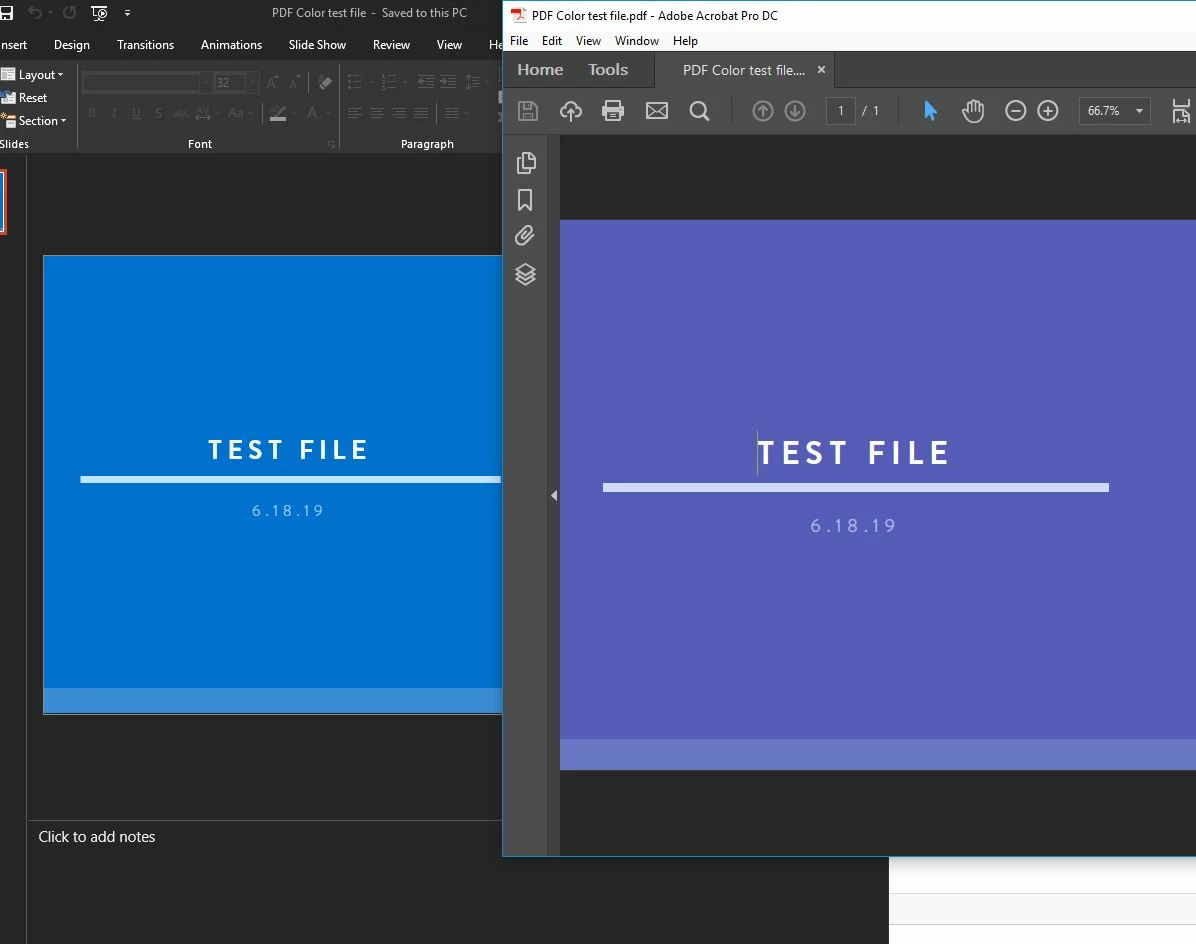Click the Reset slide button

point(24,98)
